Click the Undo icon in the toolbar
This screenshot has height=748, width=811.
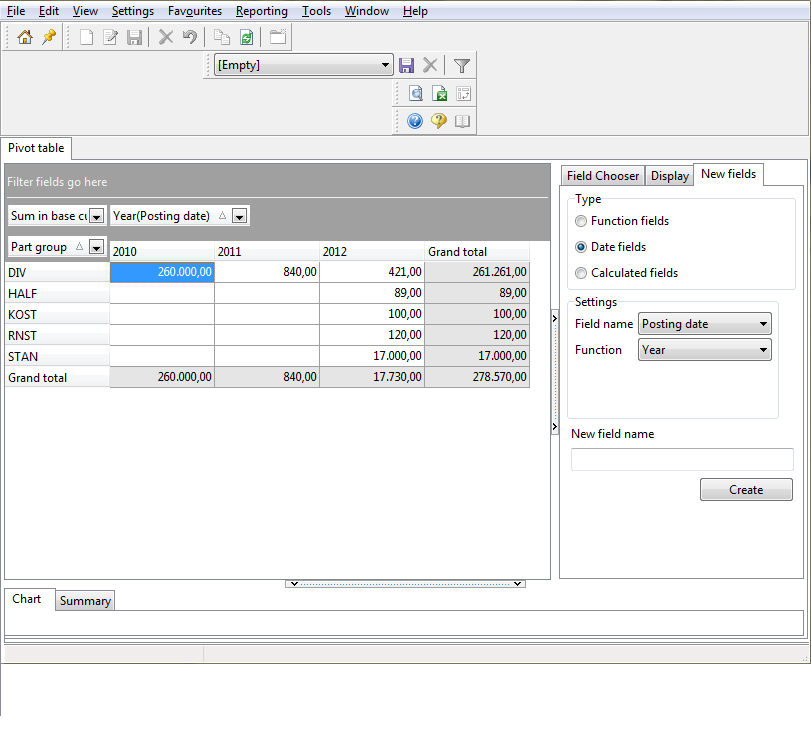189,37
